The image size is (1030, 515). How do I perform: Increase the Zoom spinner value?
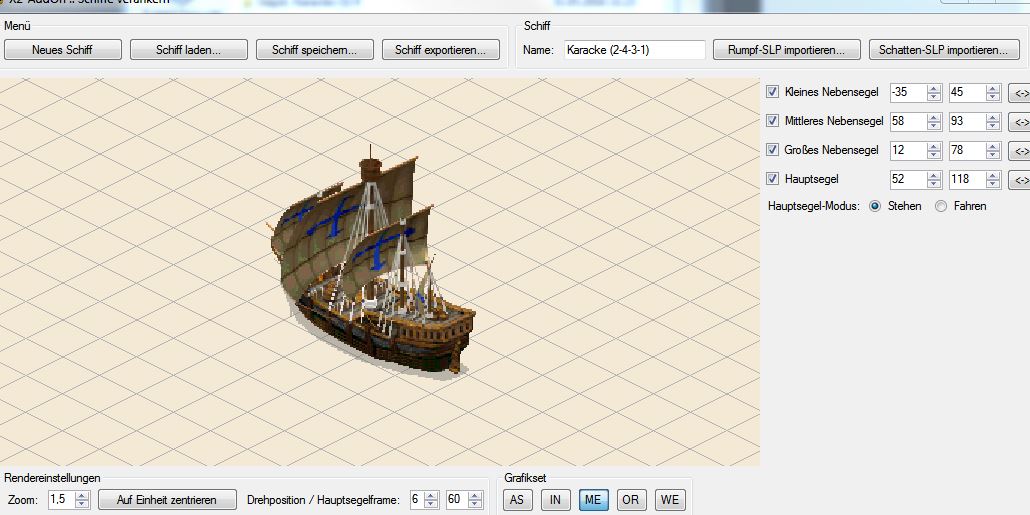point(82,495)
